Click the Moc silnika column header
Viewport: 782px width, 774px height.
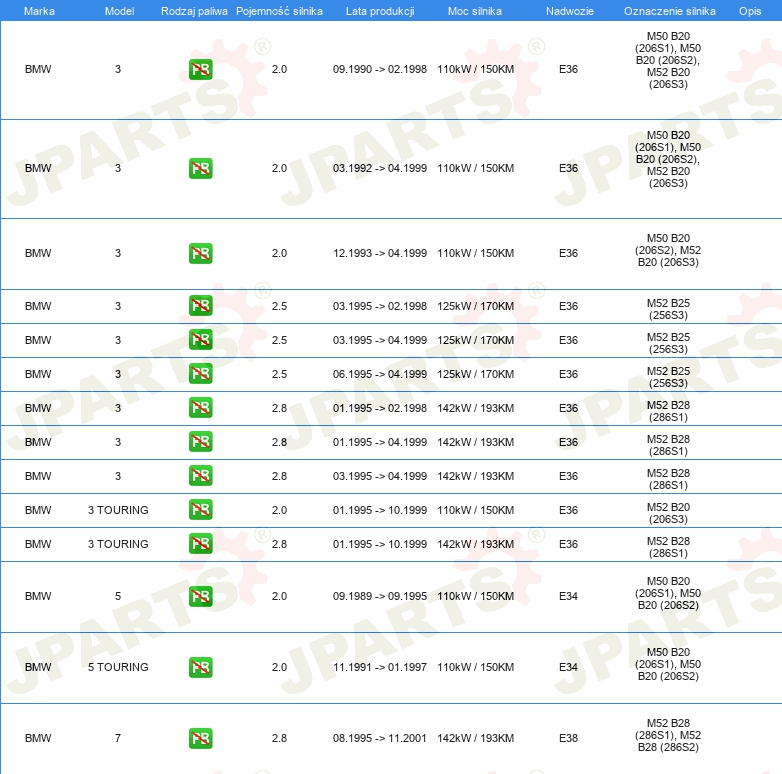click(x=474, y=11)
